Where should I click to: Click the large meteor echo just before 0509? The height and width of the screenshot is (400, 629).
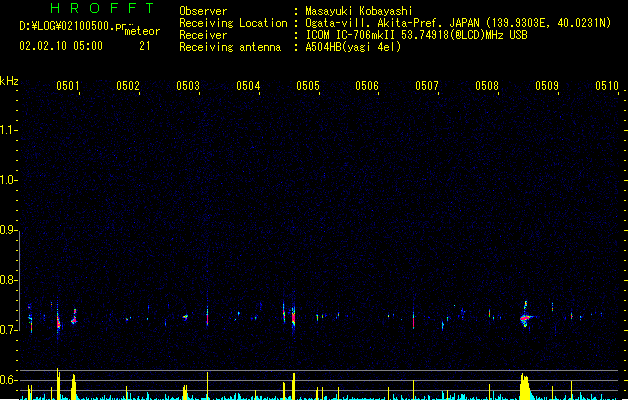tap(525, 317)
